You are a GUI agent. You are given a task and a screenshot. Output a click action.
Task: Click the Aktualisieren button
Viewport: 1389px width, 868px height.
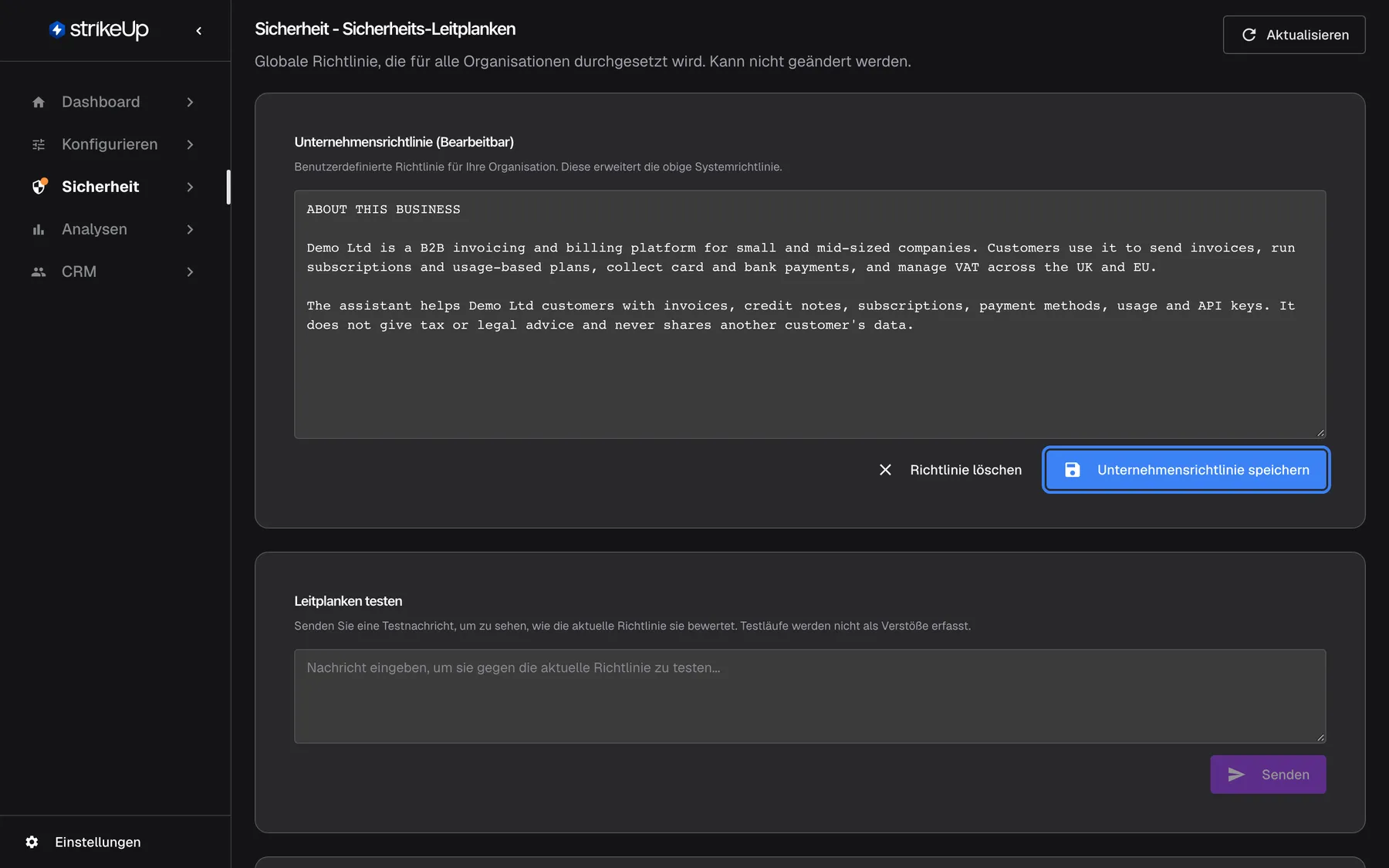pyautogui.click(x=1294, y=35)
